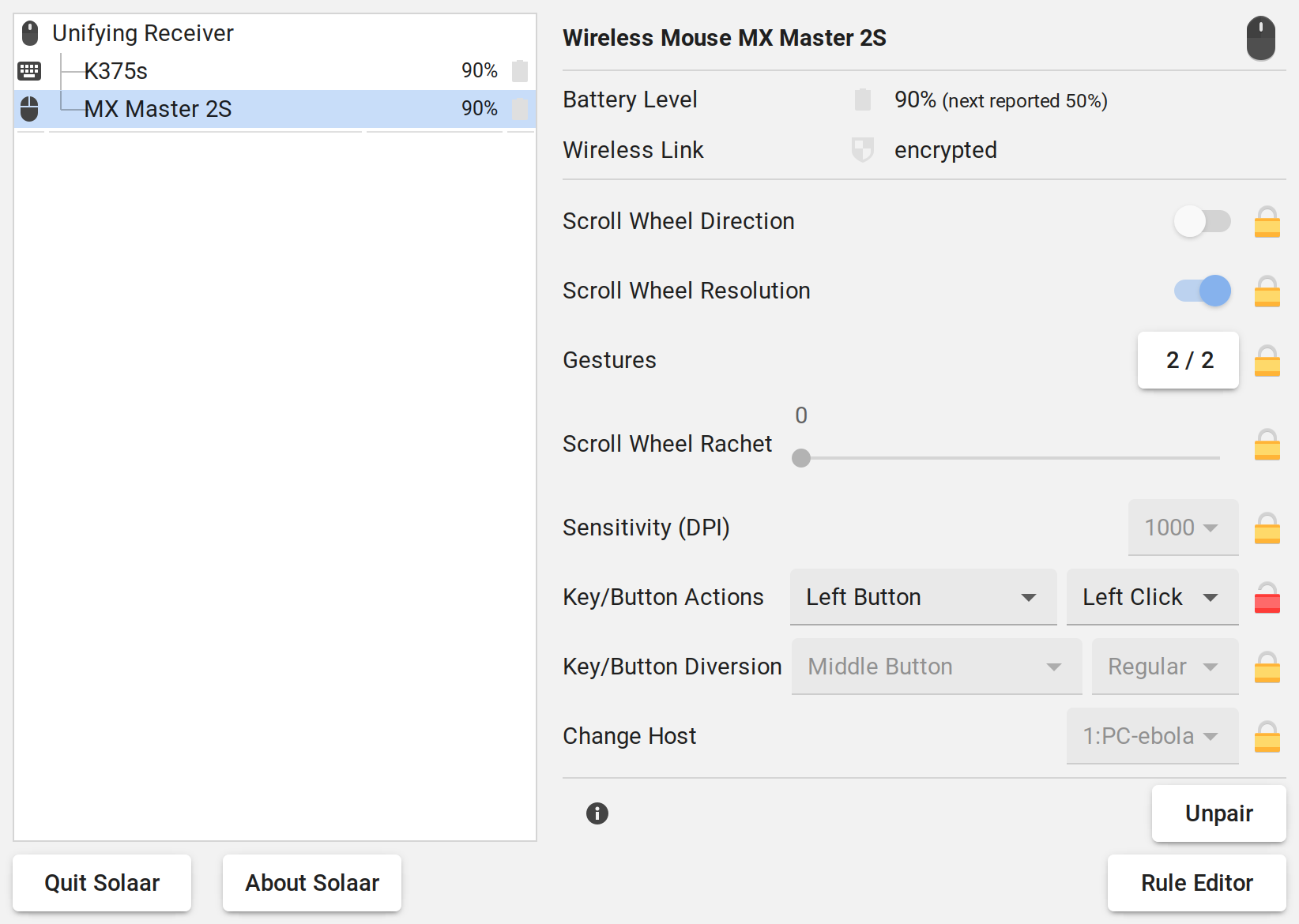
Task: Click lock icon beside Gestures
Action: [x=1267, y=360]
